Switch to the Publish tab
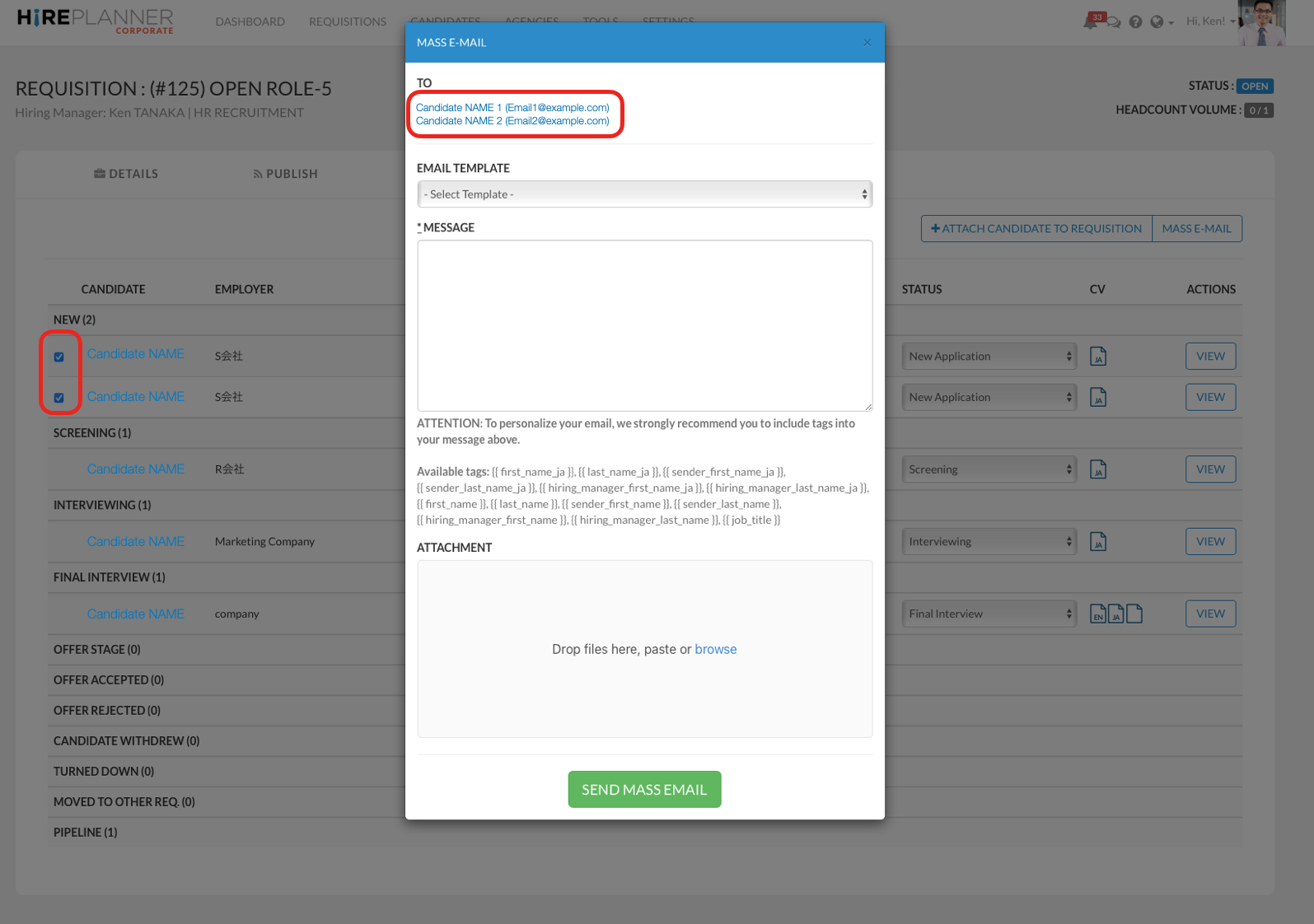Image resolution: width=1314 pixels, height=924 pixels. [x=285, y=174]
